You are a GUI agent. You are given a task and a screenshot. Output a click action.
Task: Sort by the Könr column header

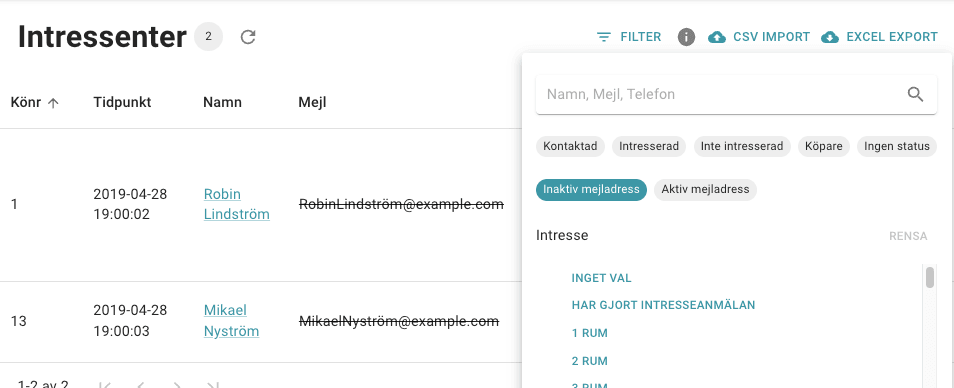click(x=35, y=103)
